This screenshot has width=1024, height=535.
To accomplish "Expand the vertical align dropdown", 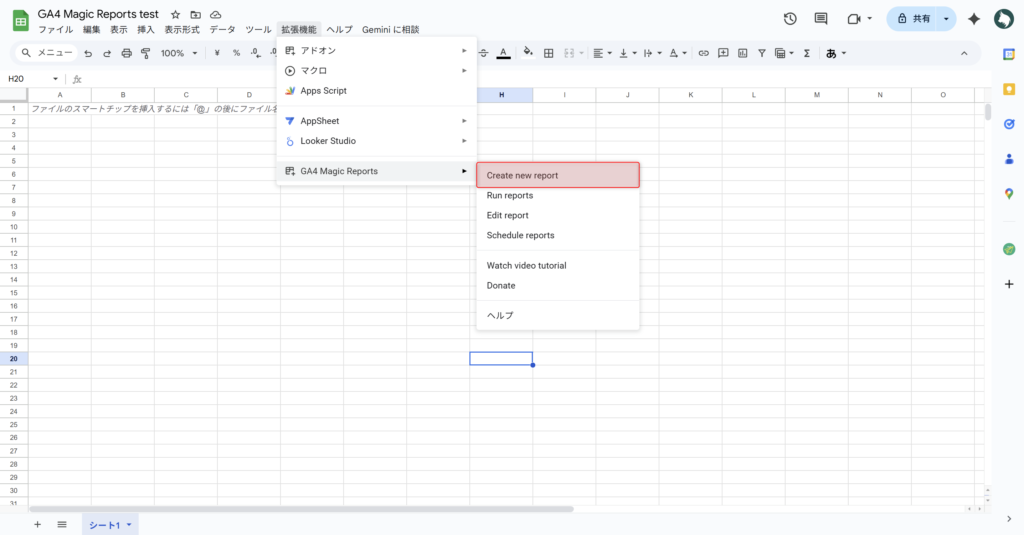I will point(634,54).
